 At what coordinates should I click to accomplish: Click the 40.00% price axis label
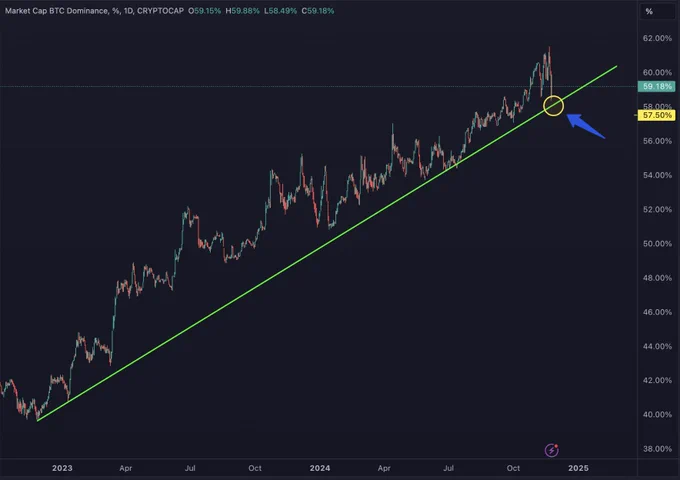(x=657, y=415)
